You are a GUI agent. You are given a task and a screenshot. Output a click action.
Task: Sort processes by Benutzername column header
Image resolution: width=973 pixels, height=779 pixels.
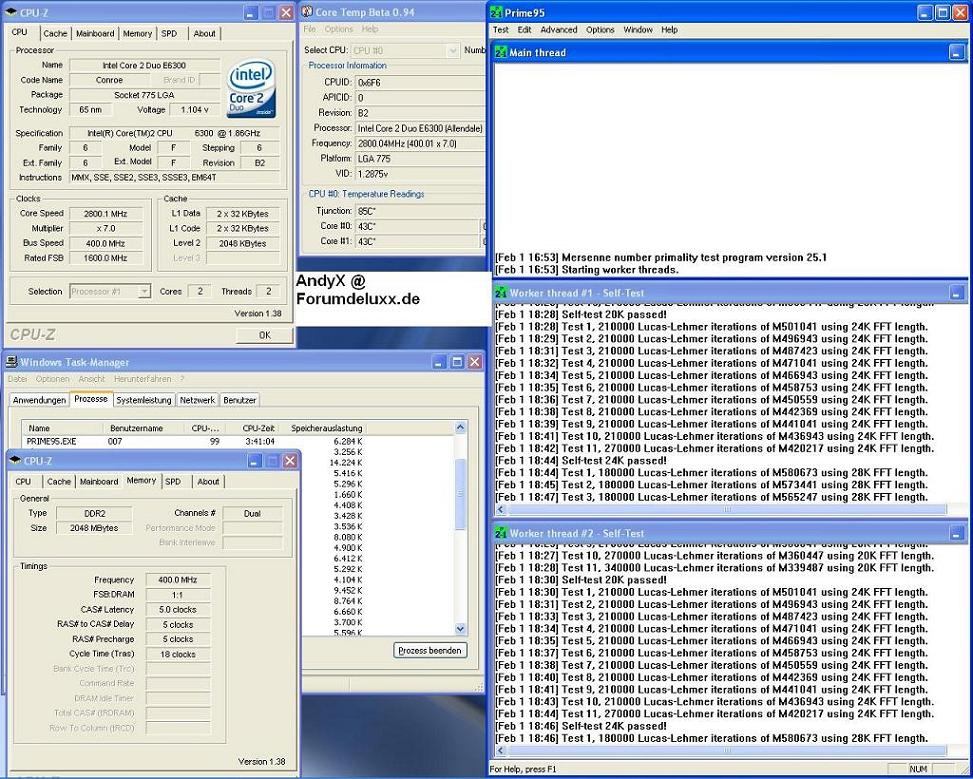(143, 428)
